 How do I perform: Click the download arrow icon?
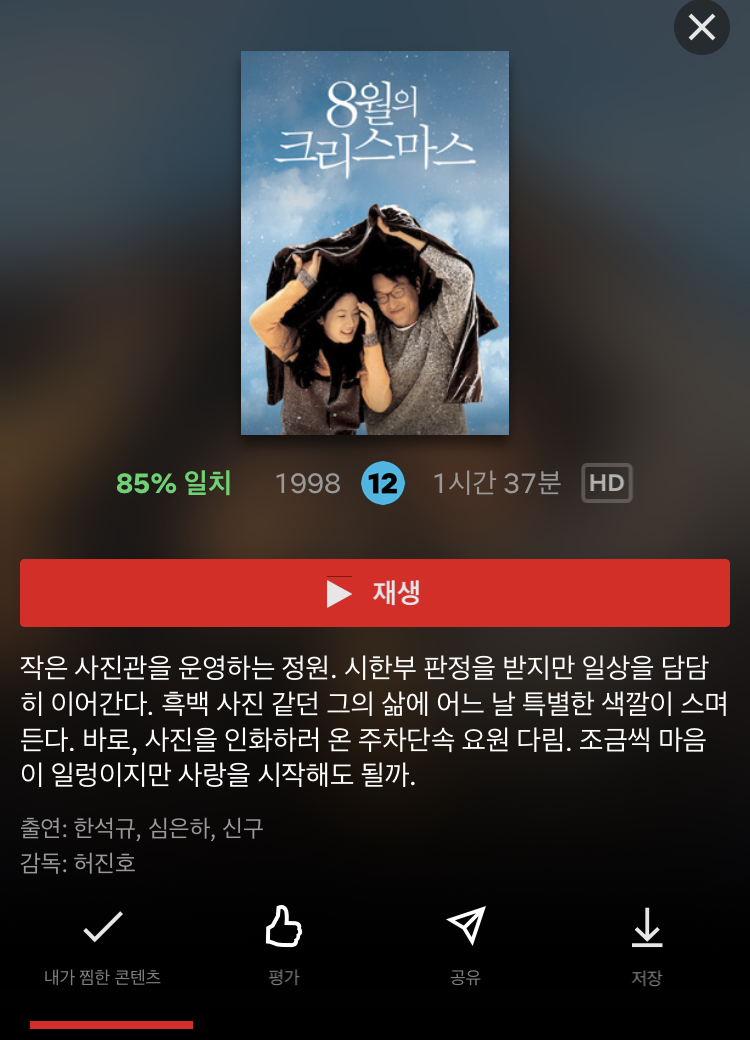coord(647,927)
